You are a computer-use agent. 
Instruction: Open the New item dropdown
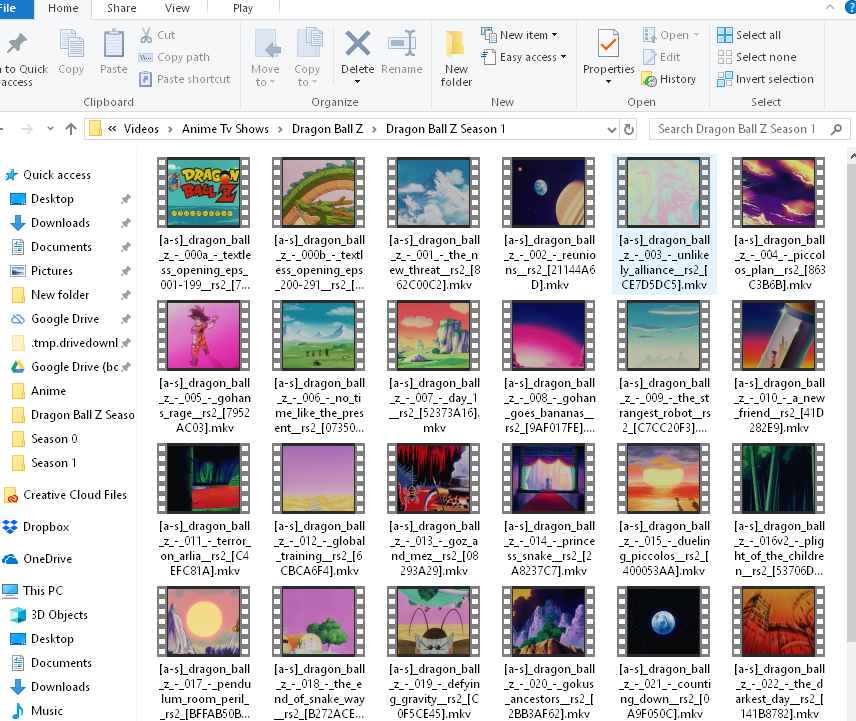(519, 34)
